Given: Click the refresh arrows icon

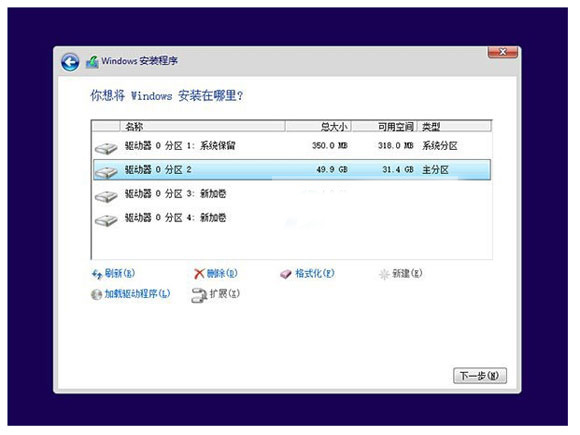Looking at the screenshot, I should pyautogui.click(x=97, y=274).
